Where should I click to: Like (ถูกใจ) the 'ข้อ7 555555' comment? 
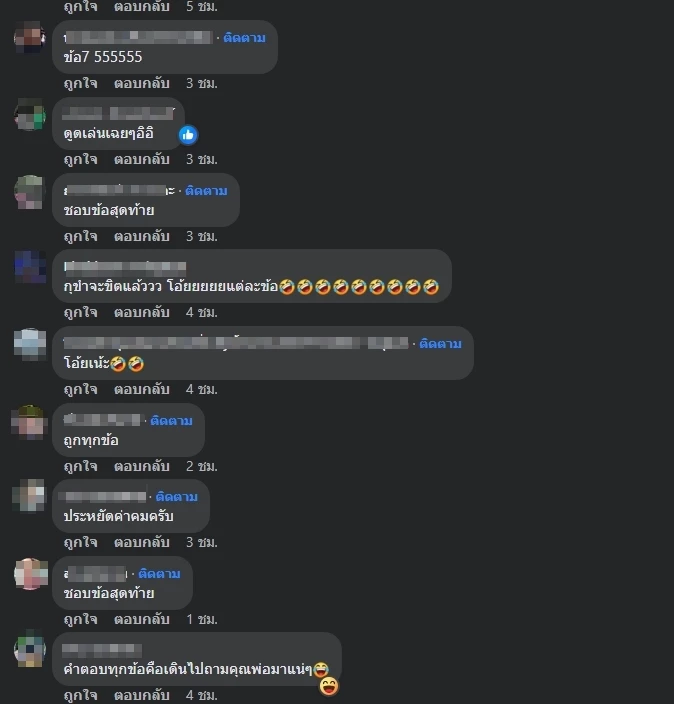80,84
